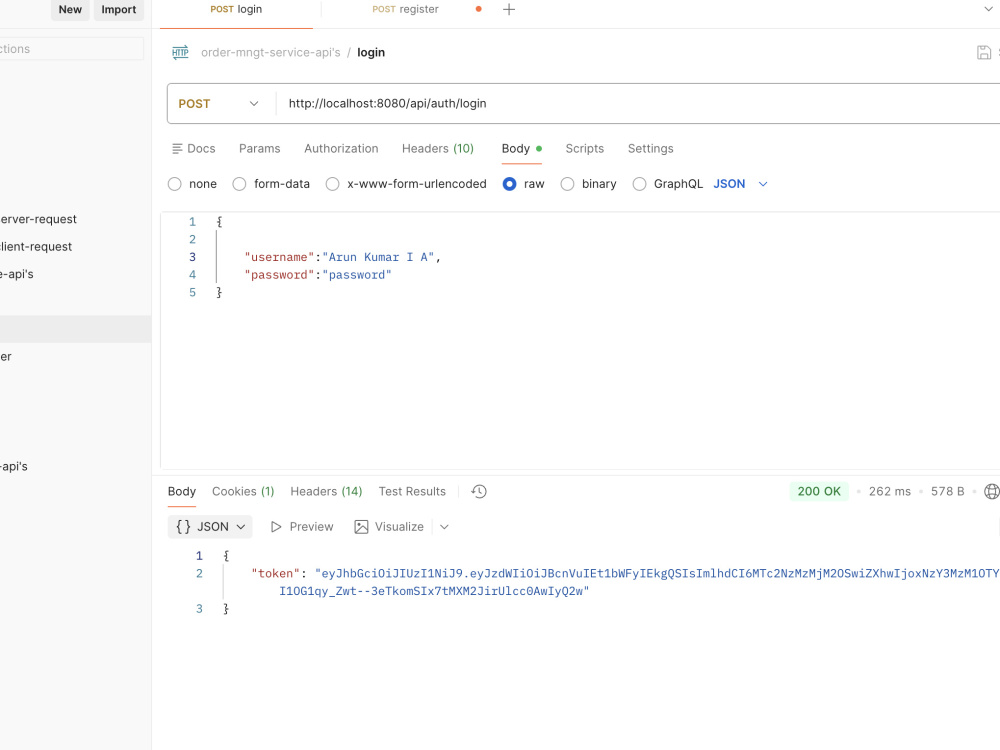Click the curly braces JSON format icon
This screenshot has height=750, width=1000.
183,527
